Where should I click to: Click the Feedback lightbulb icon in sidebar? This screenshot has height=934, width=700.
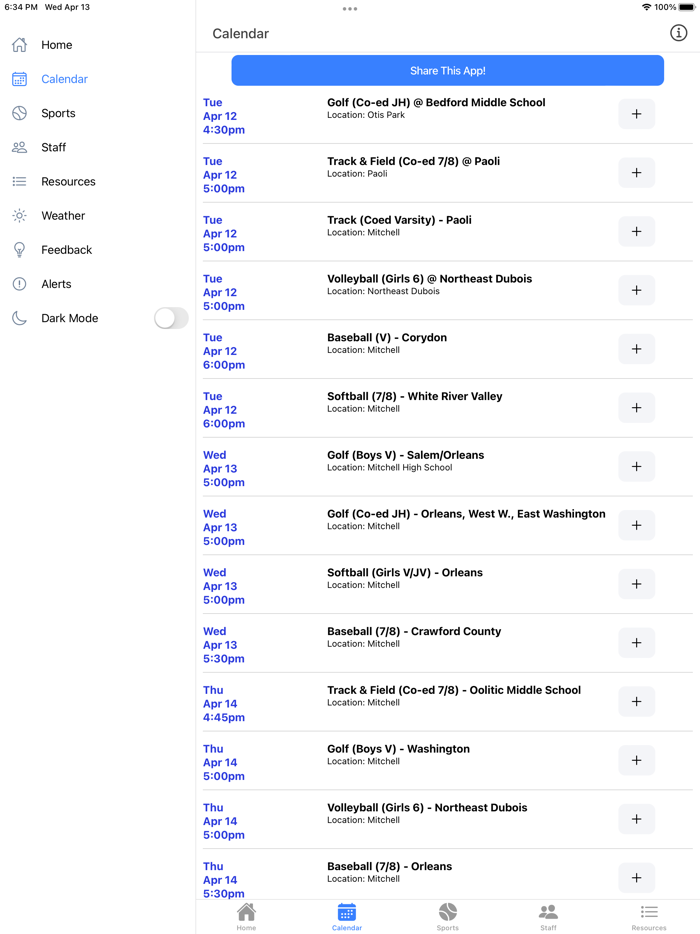20,250
